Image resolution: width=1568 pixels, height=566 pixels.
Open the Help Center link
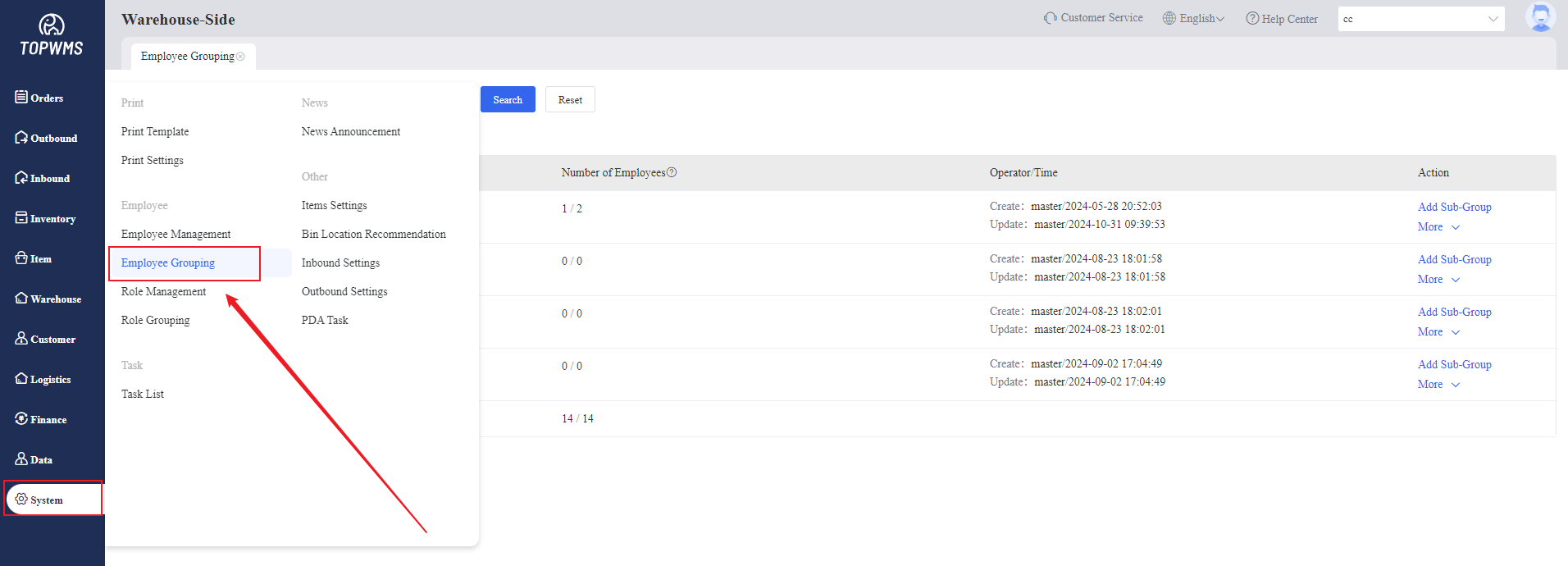pos(1282,19)
